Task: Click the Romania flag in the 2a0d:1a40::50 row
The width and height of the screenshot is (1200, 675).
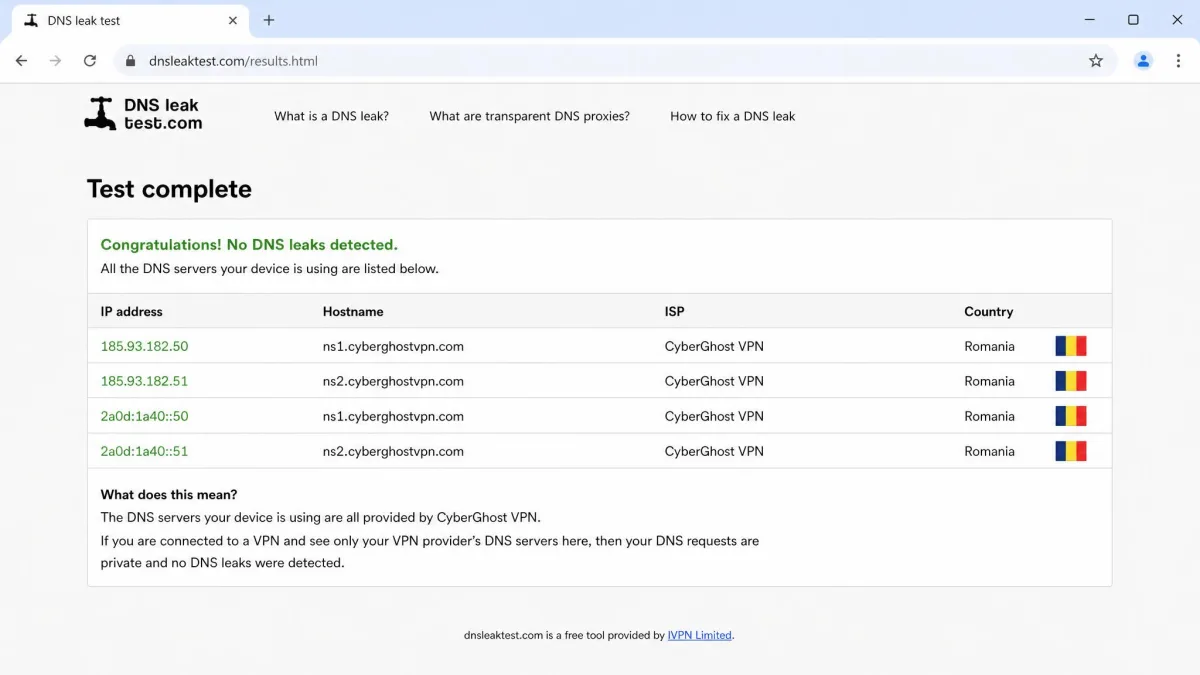Action: (1071, 416)
